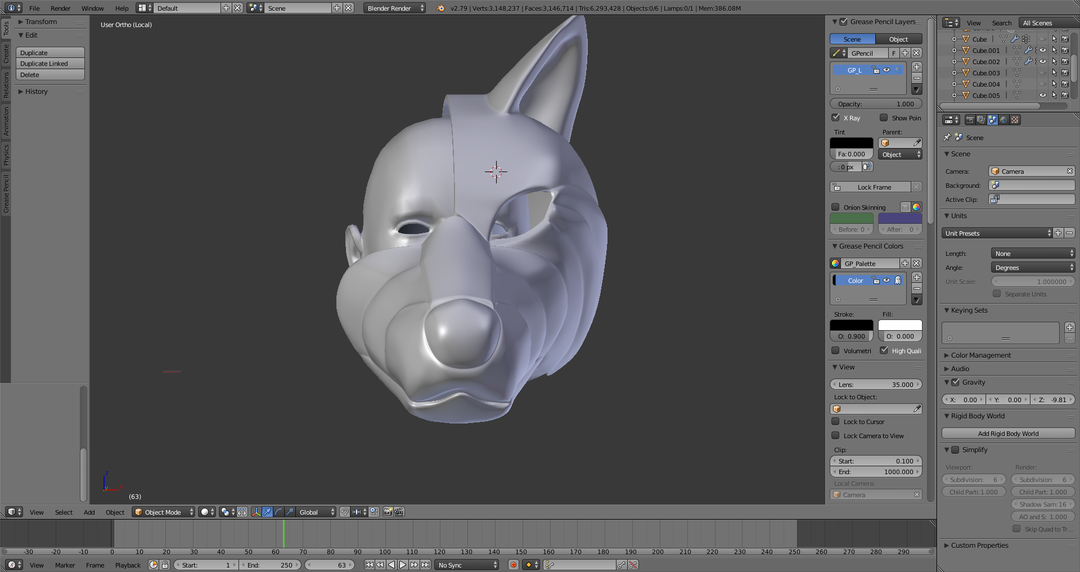Jump to the last frame in timeline
The height and width of the screenshot is (572, 1080).
click(x=425, y=565)
